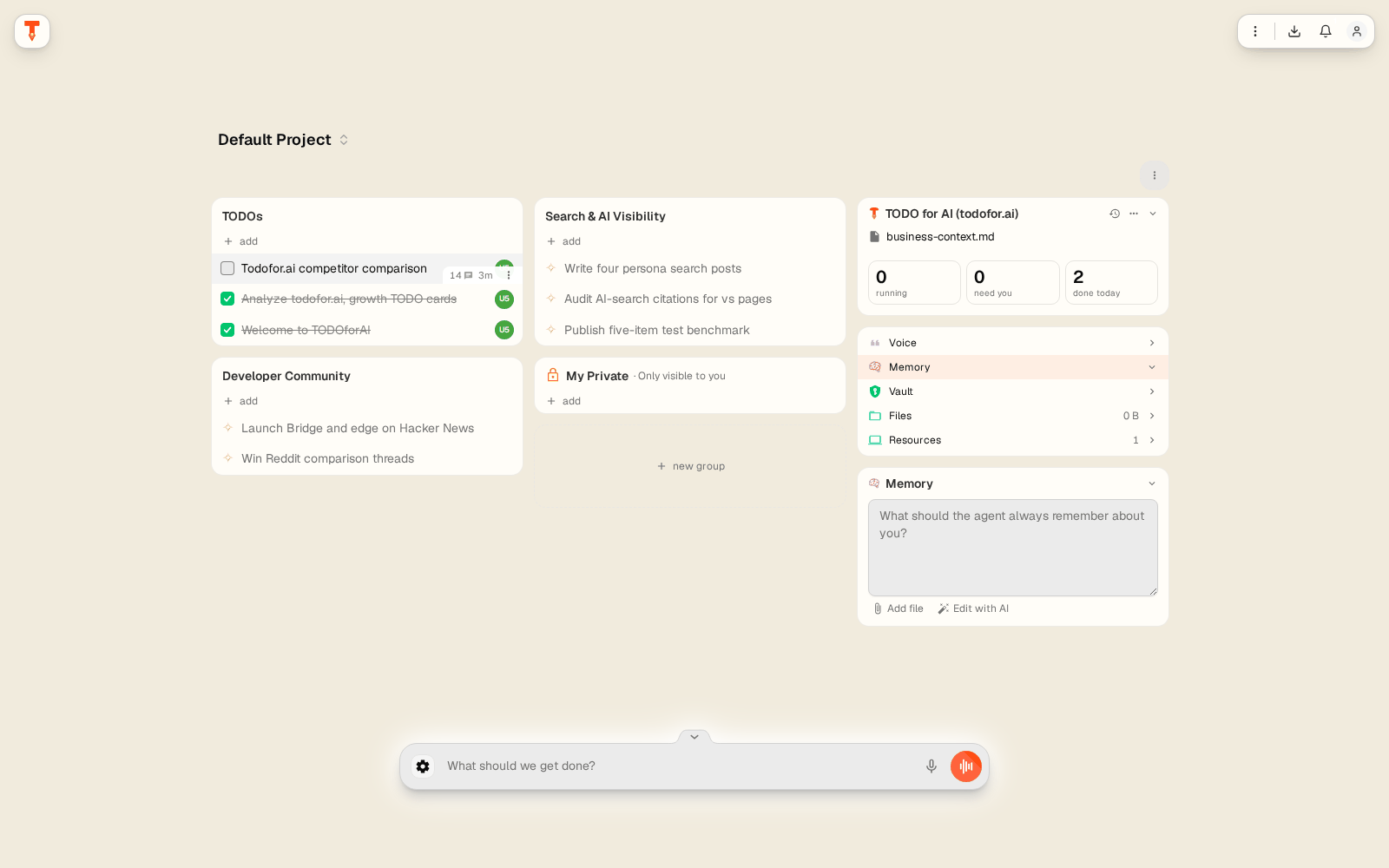Add item to Developer Community group
Image resolution: width=1389 pixels, height=868 pixels.
click(x=241, y=401)
